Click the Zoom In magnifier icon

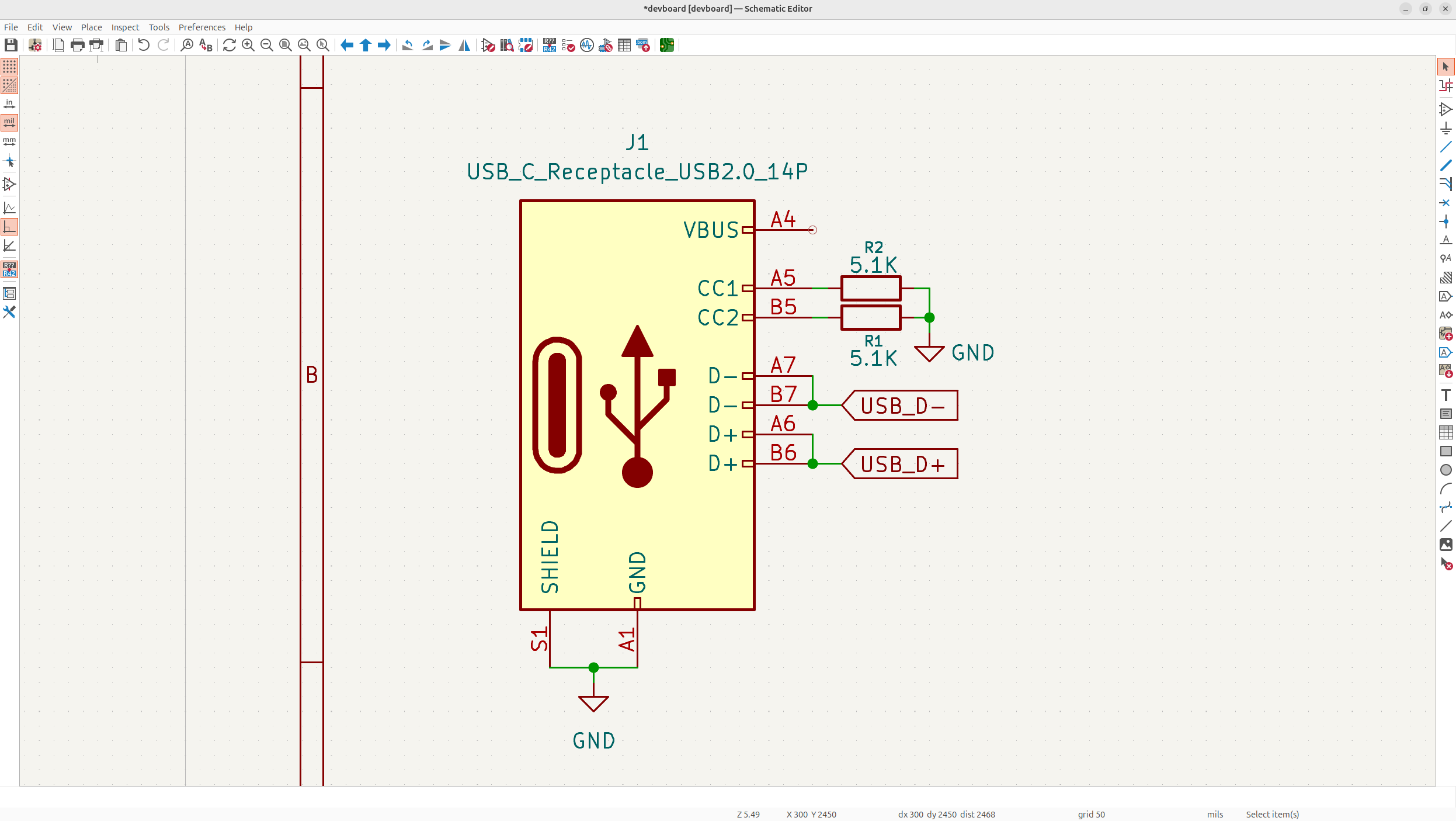tap(248, 45)
